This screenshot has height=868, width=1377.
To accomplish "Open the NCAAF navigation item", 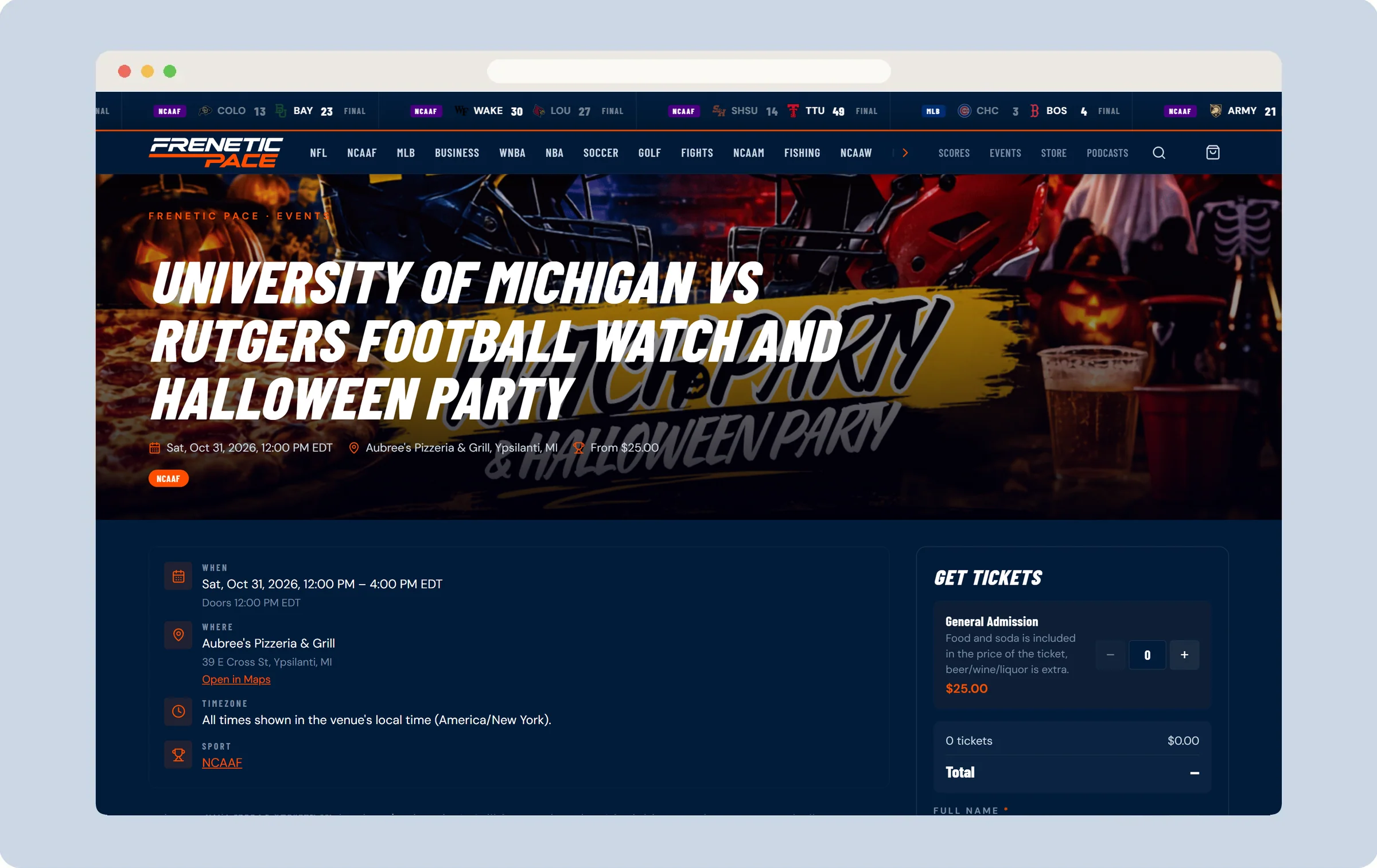I will pyautogui.click(x=361, y=153).
